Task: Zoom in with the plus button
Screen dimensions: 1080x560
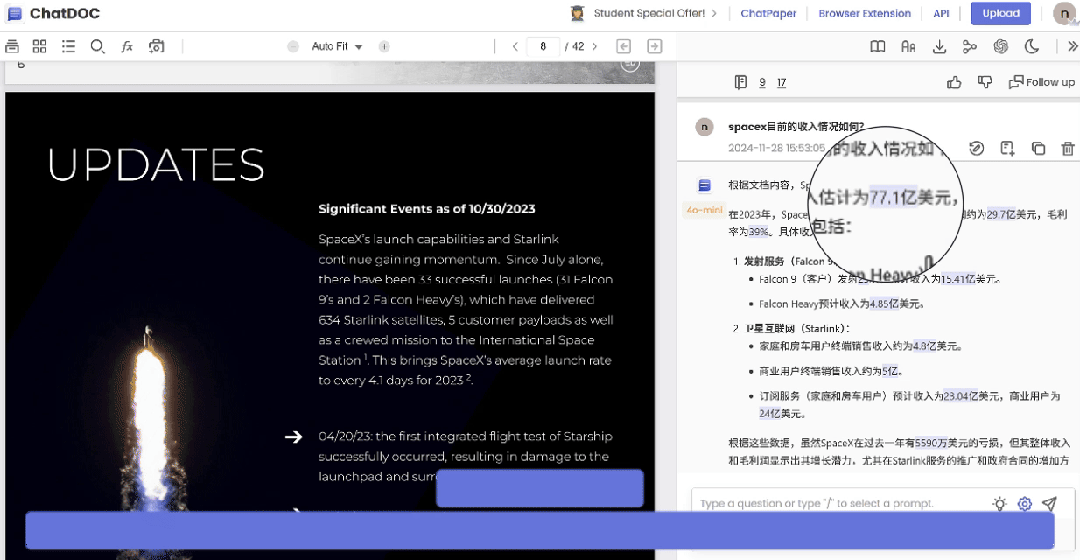Action: [x=384, y=46]
